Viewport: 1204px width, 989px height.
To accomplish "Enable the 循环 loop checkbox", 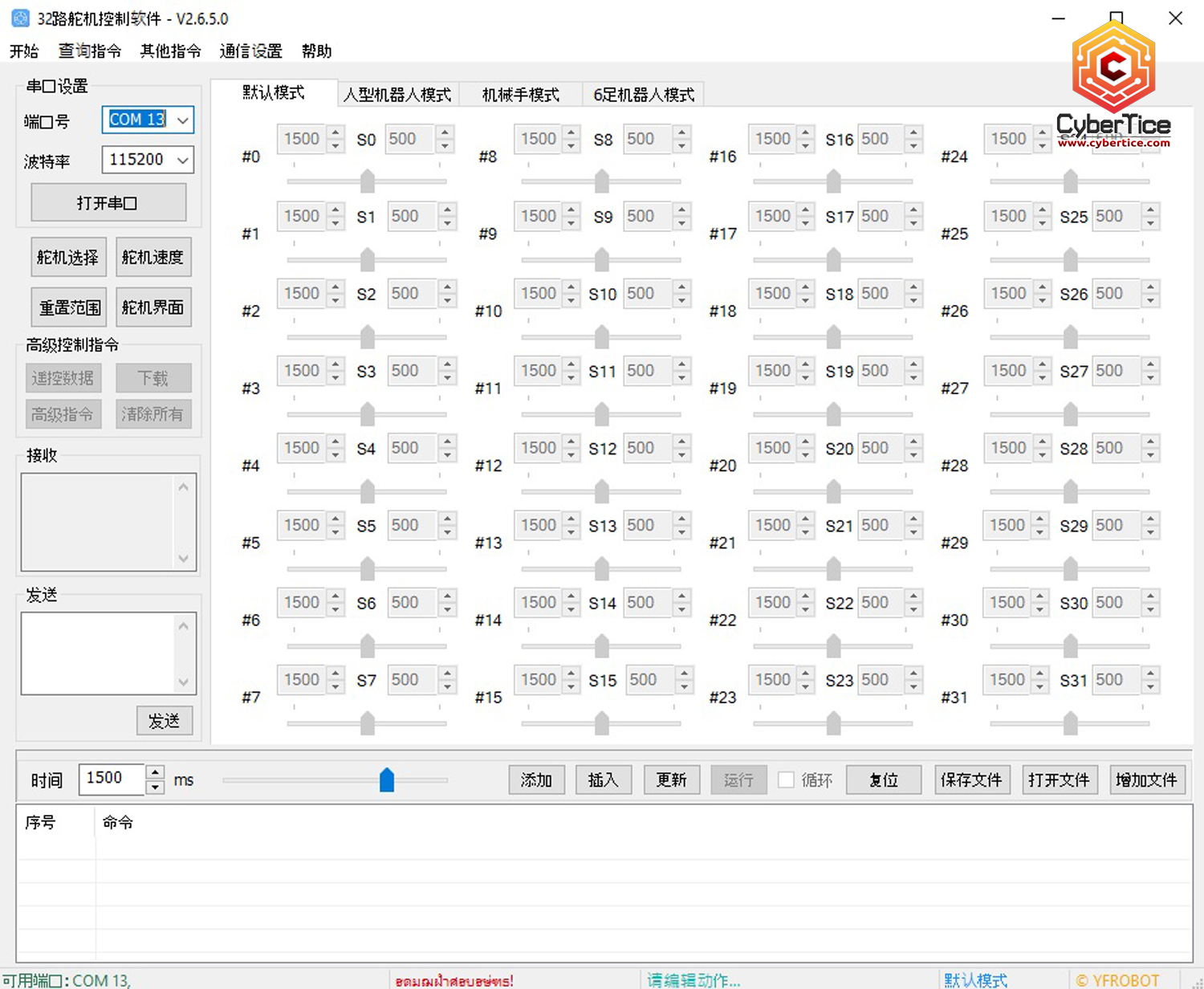I will (x=787, y=779).
